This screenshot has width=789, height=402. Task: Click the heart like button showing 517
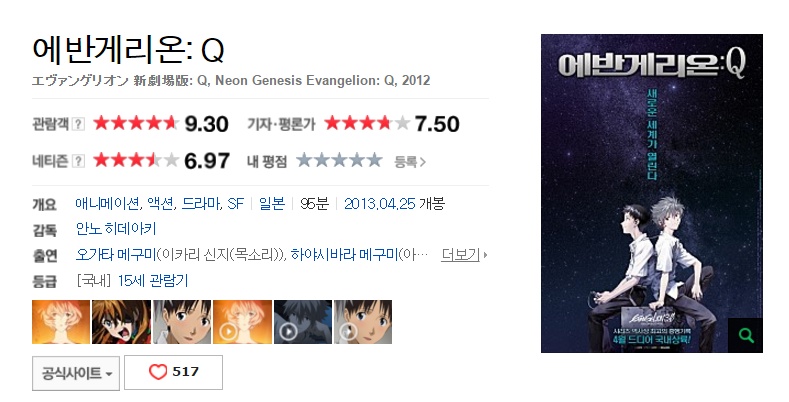click(x=173, y=373)
